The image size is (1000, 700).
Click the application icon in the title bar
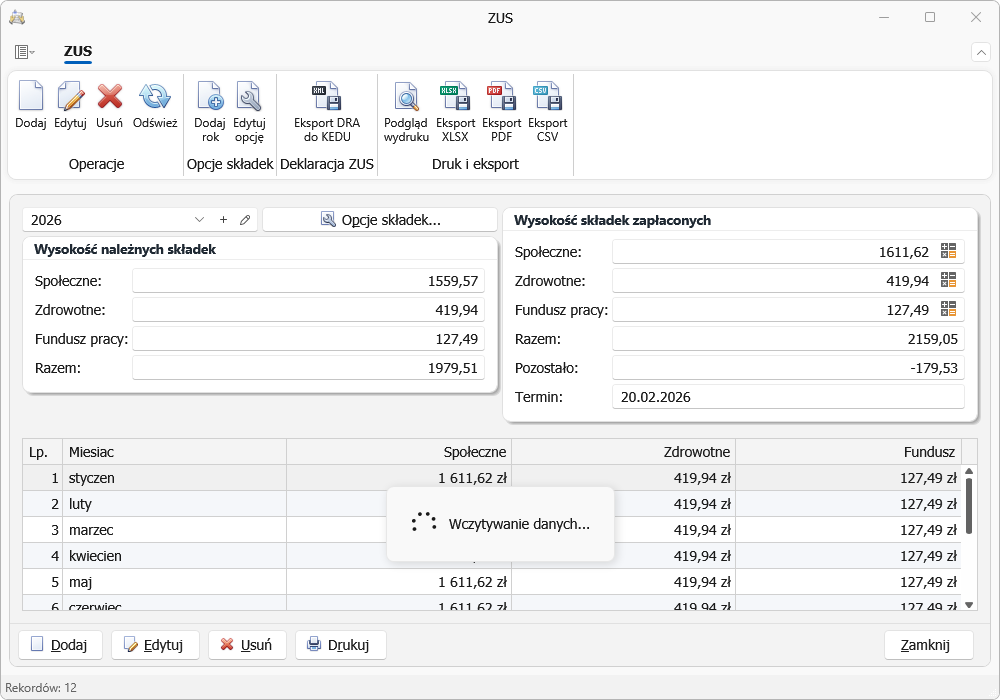tap(17, 17)
